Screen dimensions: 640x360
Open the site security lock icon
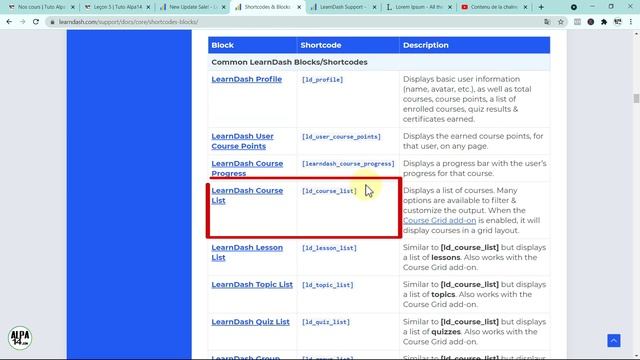(52, 22)
